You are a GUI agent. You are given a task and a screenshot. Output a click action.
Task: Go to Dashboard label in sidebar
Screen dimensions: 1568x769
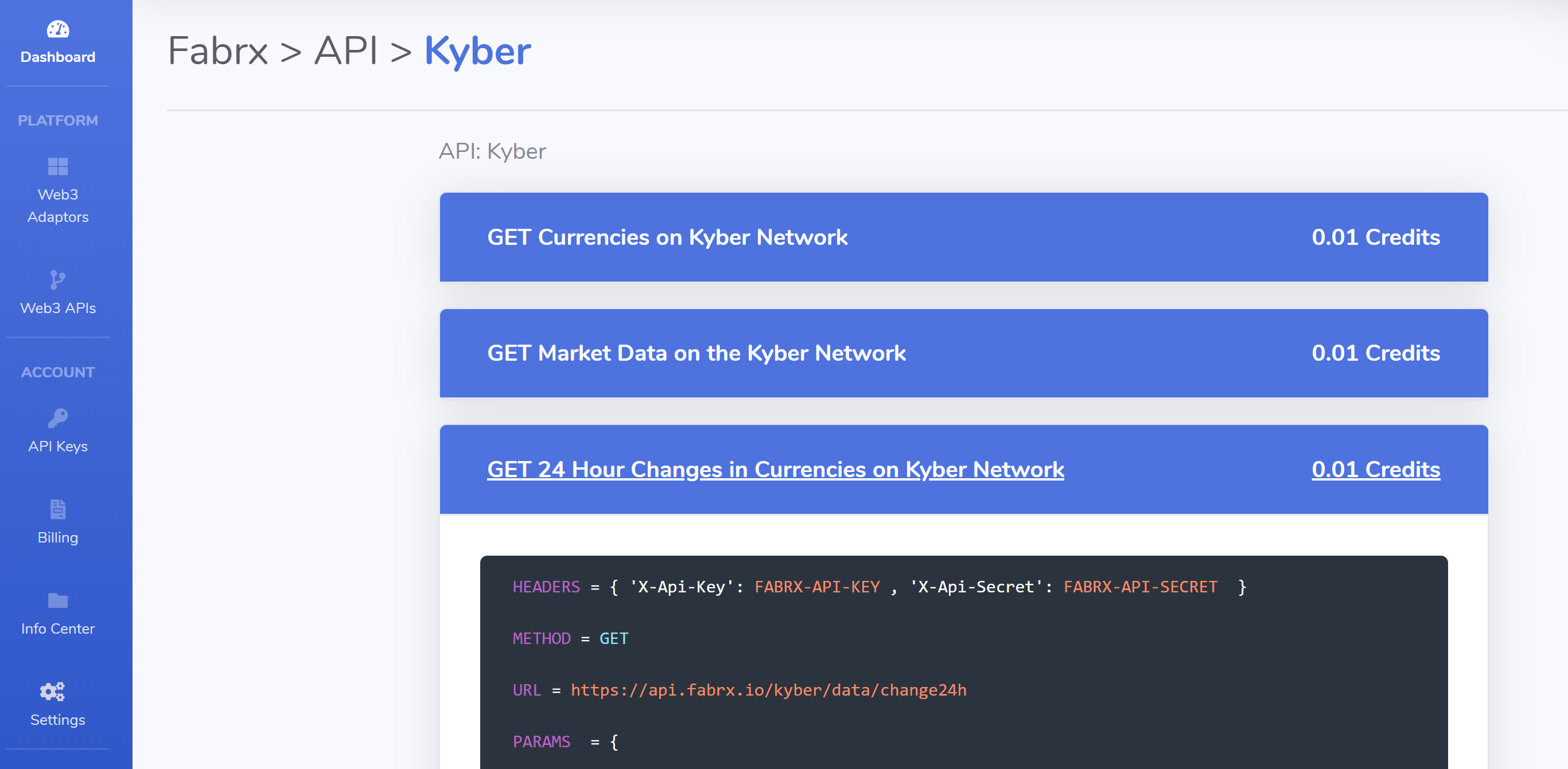tap(58, 57)
